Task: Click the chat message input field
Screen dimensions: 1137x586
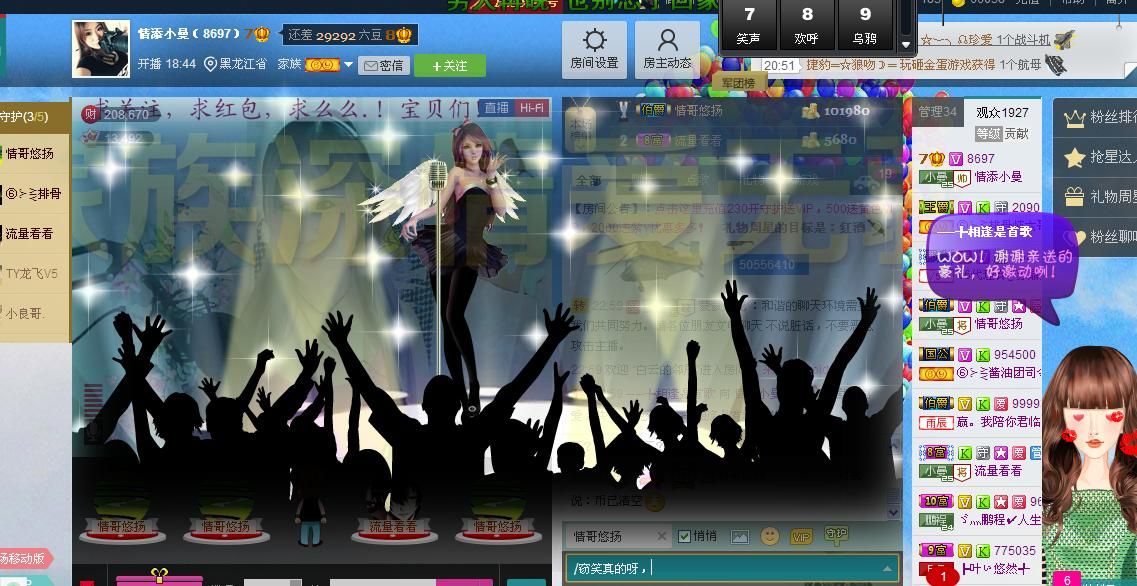Action: tap(720, 568)
